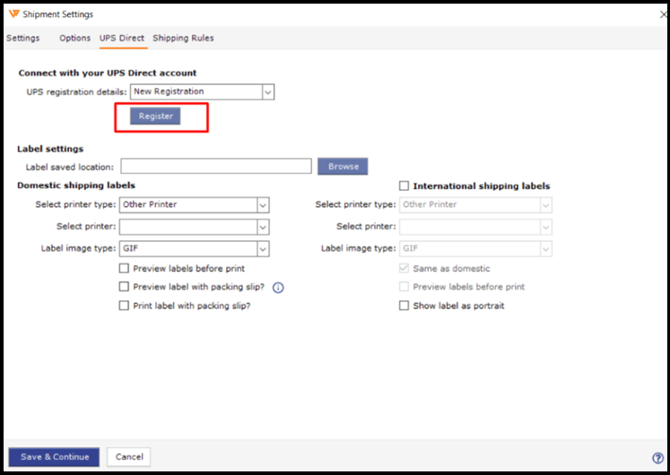The image size is (670, 475).
Task: Switch to the Settings tab
Action: (23, 38)
